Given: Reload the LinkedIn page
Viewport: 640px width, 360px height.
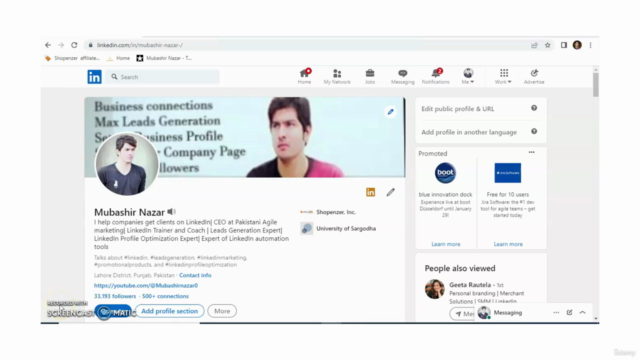Looking at the screenshot, I should pyautogui.click(x=74, y=45).
